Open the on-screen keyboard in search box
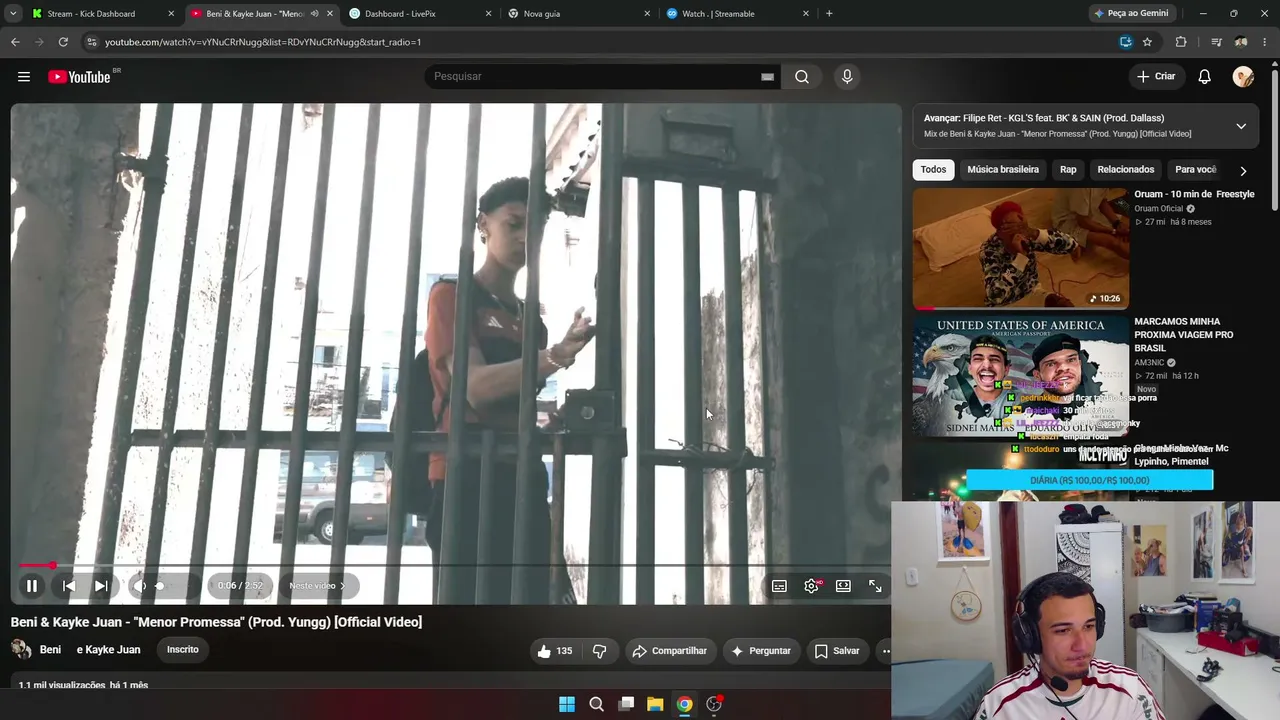This screenshot has width=1280, height=720. [767, 77]
